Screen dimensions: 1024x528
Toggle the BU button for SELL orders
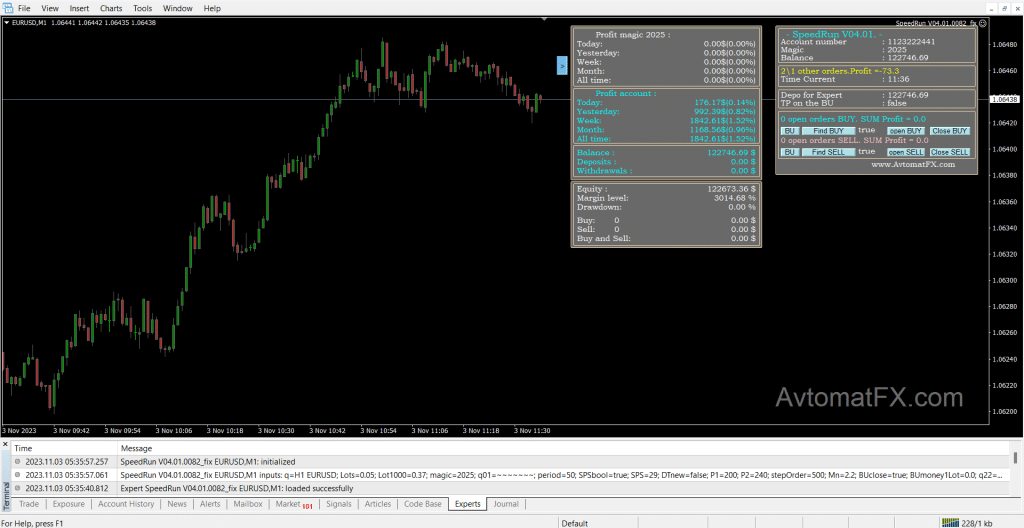pyautogui.click(x=790, y=152)
